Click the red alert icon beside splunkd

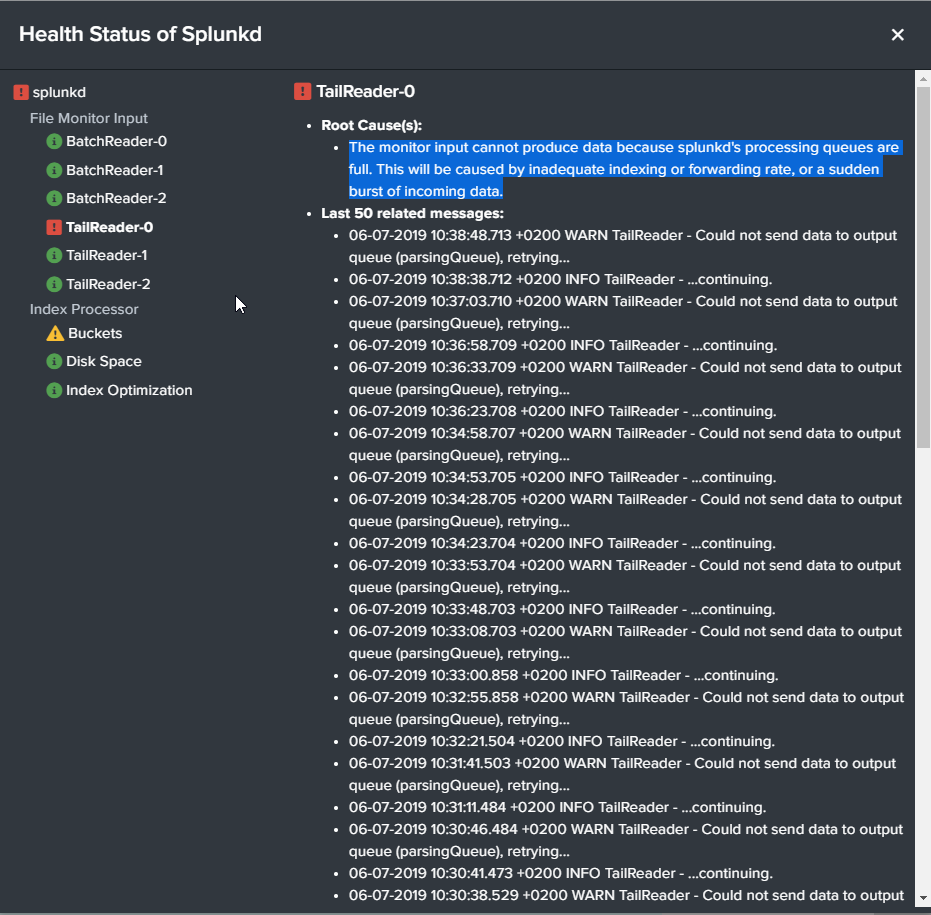(x=21, y=93)
